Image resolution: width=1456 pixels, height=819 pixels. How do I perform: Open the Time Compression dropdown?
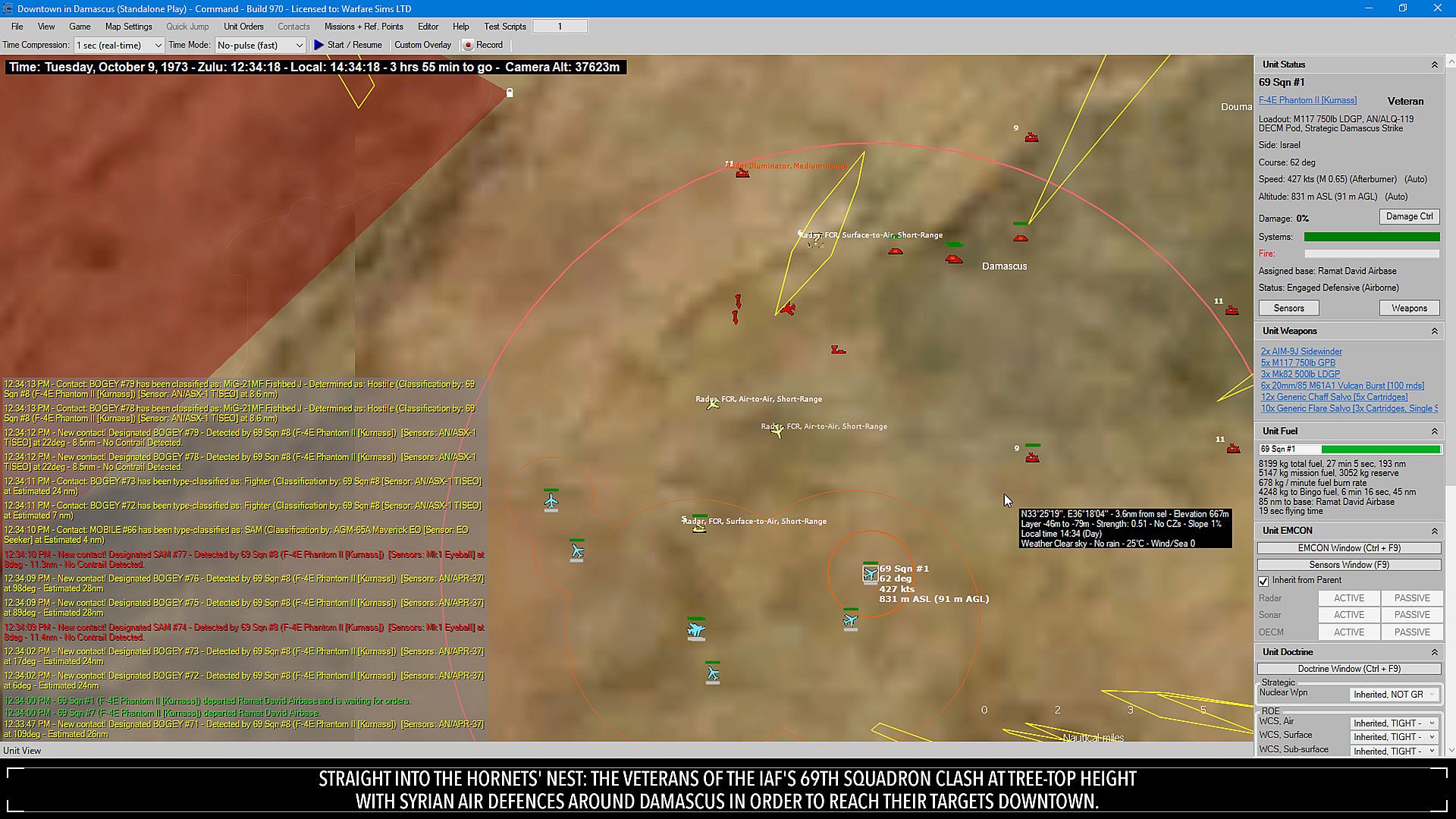pos(119,45)
